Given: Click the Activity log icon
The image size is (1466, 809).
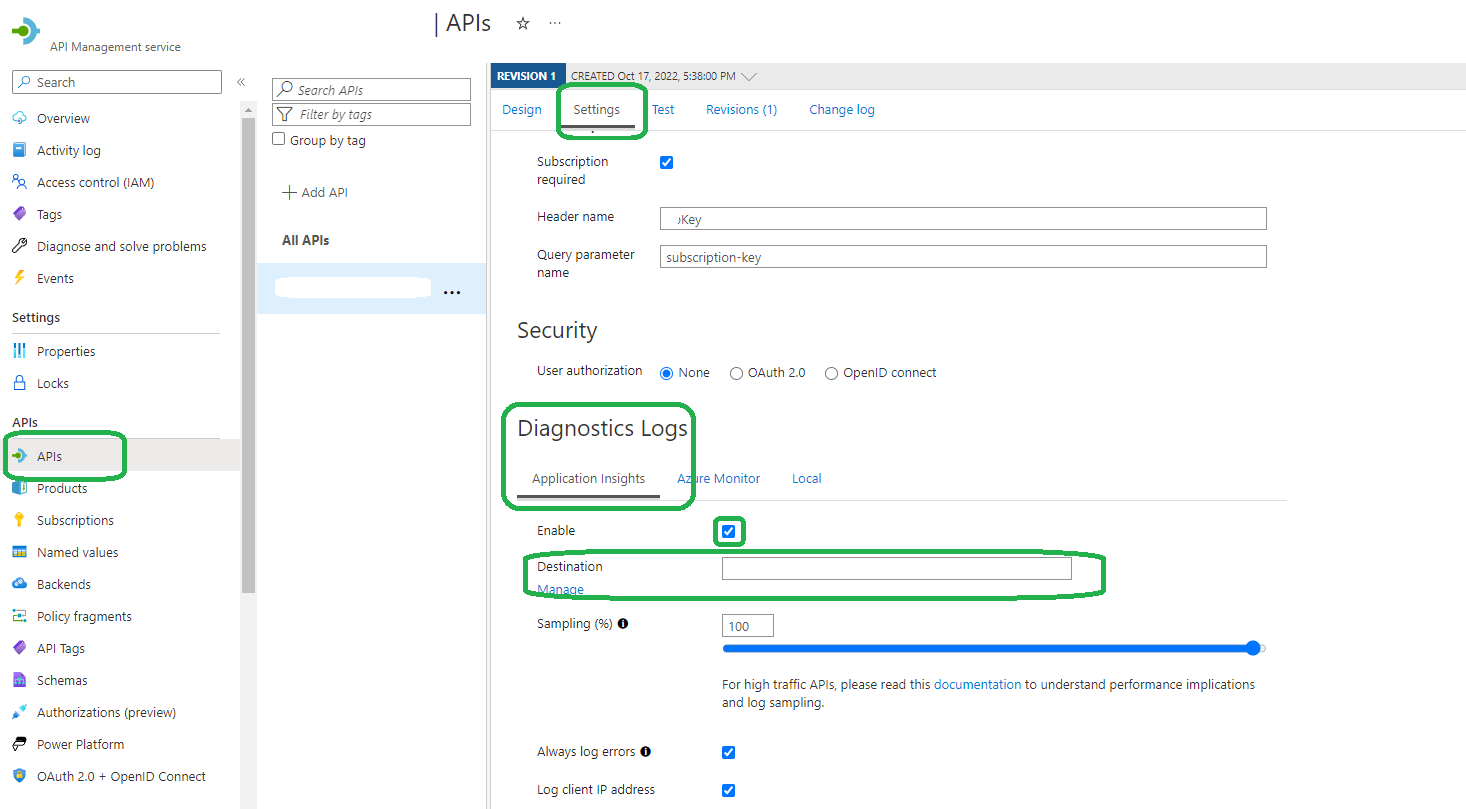Looking at the screenshot, I should tap(19, 150).
